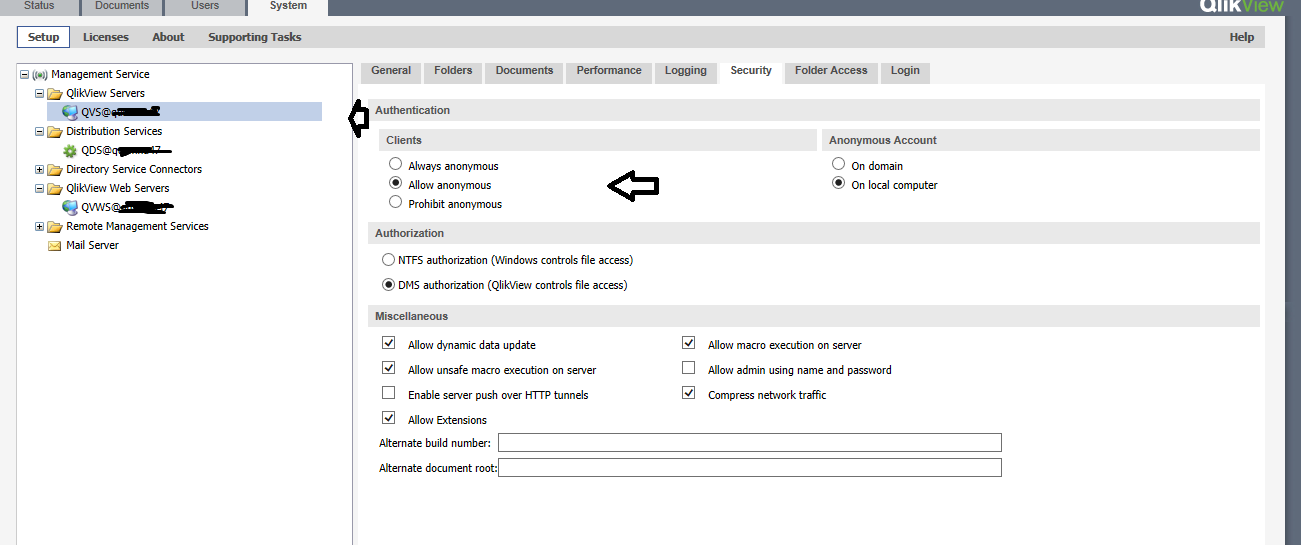Viewport: 1301px width, 545px height.
Task: Click the Setup submenu button
Action: 43,37
